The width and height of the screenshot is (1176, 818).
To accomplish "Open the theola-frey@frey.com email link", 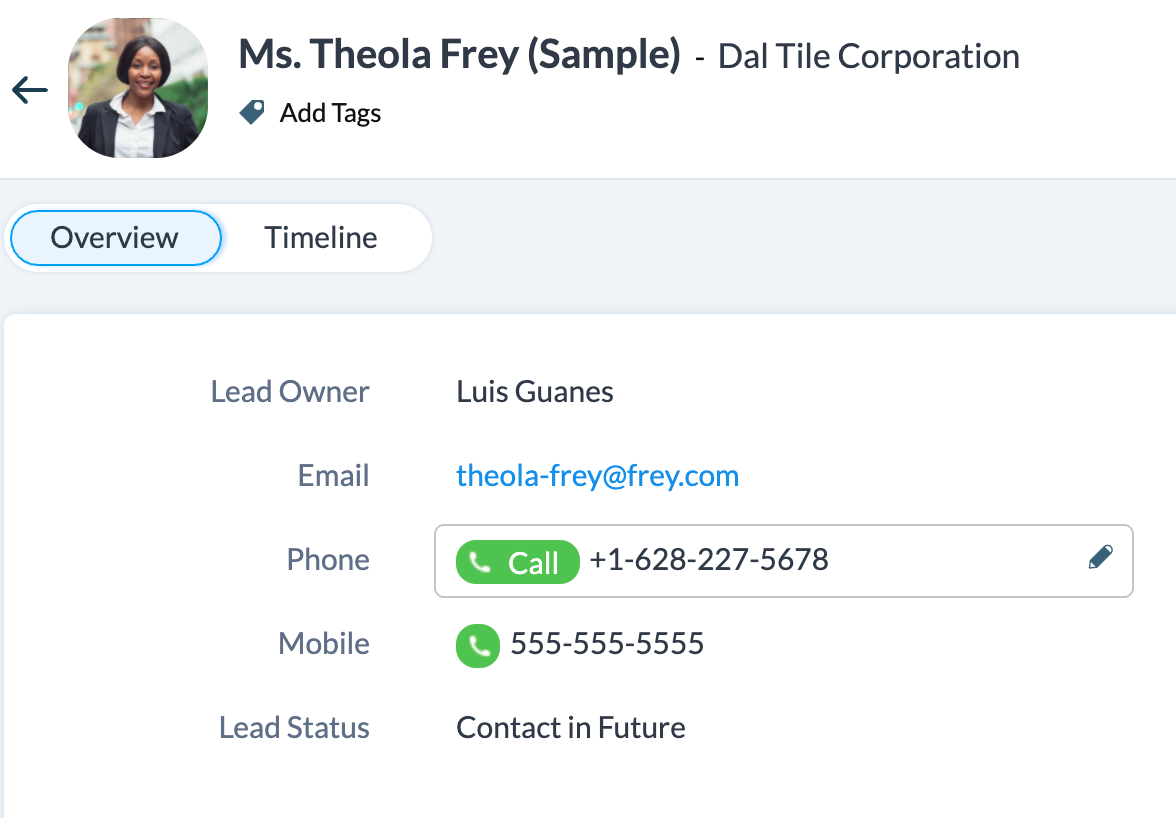I will [597, 476].
